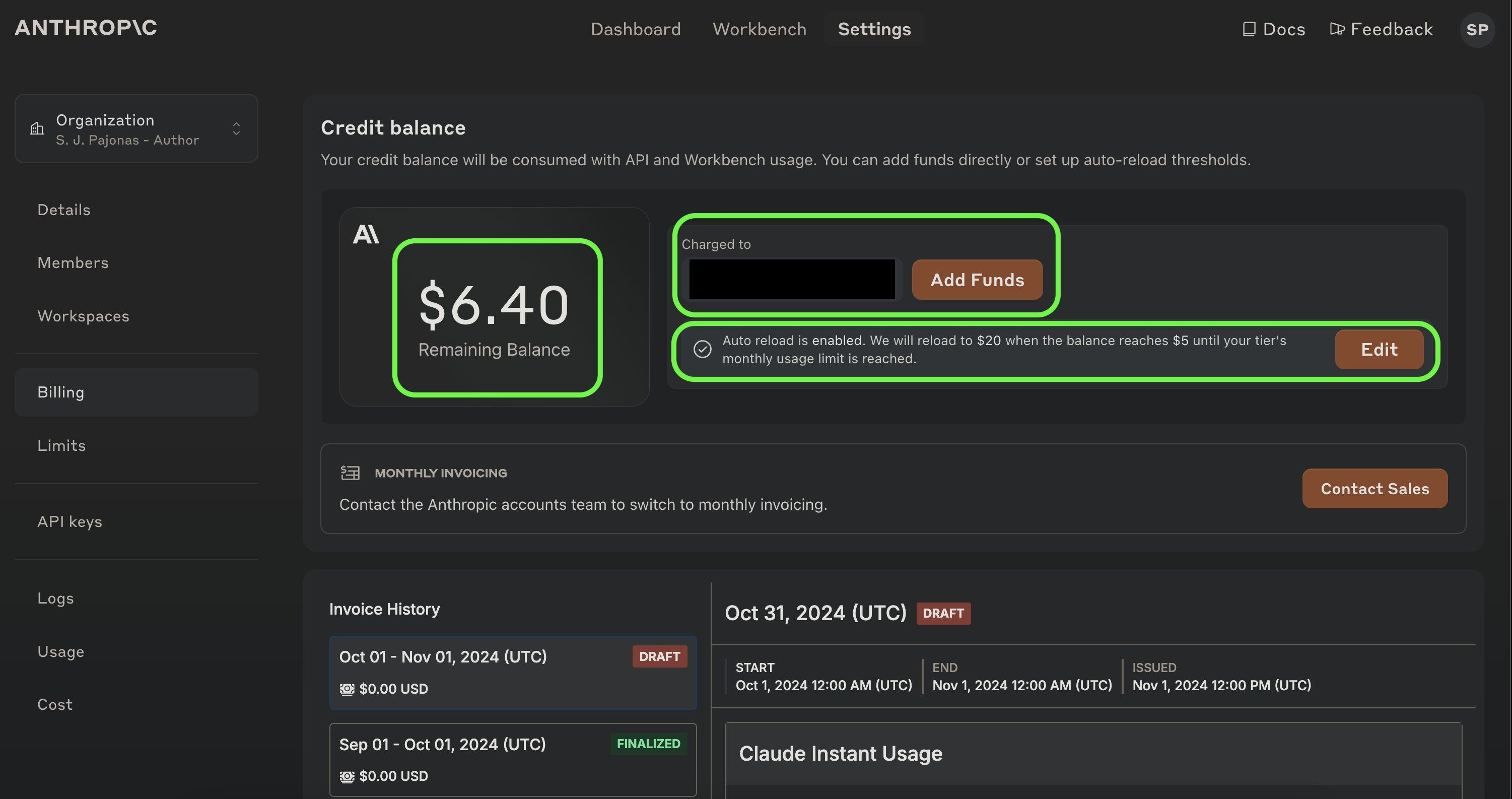Click the organization building icon

(x=37, y=128)
